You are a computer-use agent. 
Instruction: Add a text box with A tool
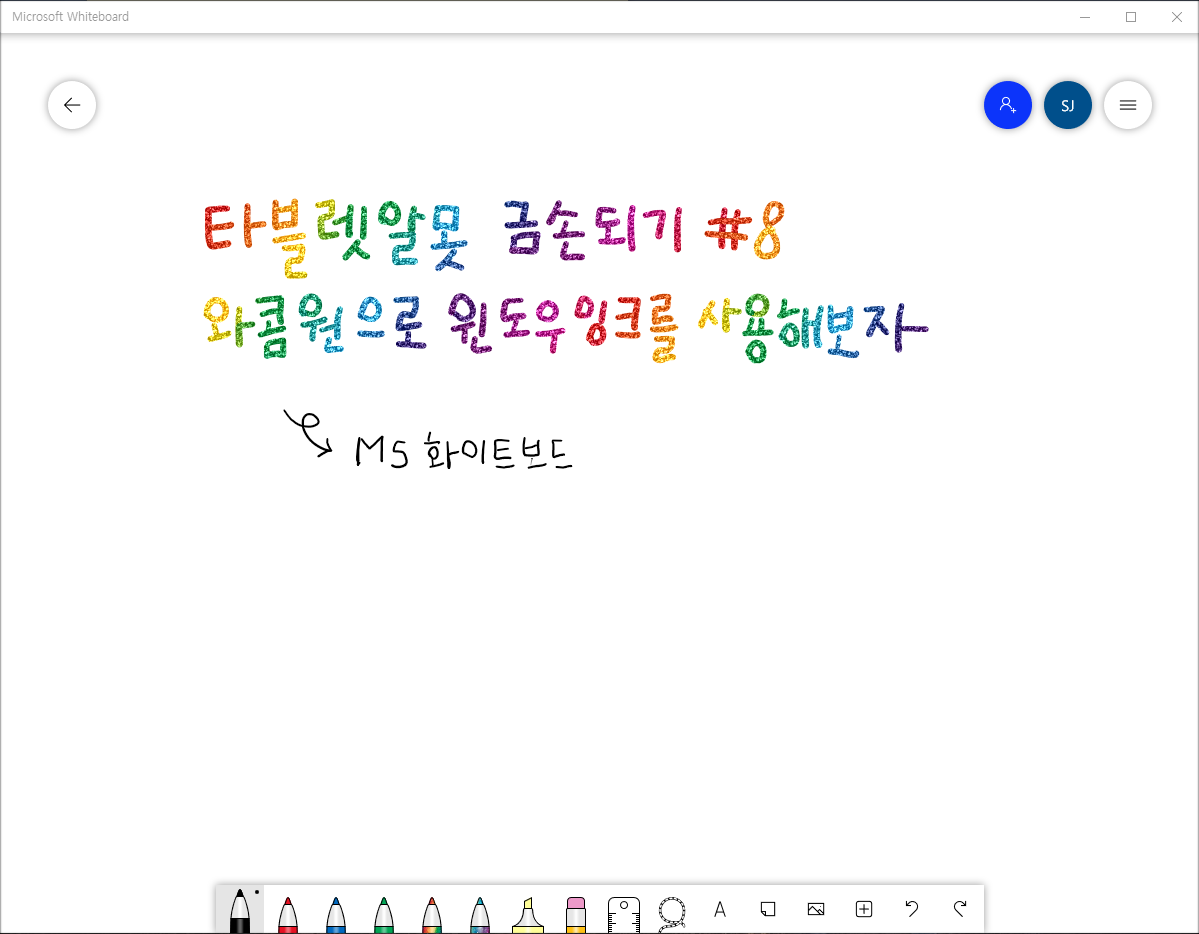coord(720,909)
